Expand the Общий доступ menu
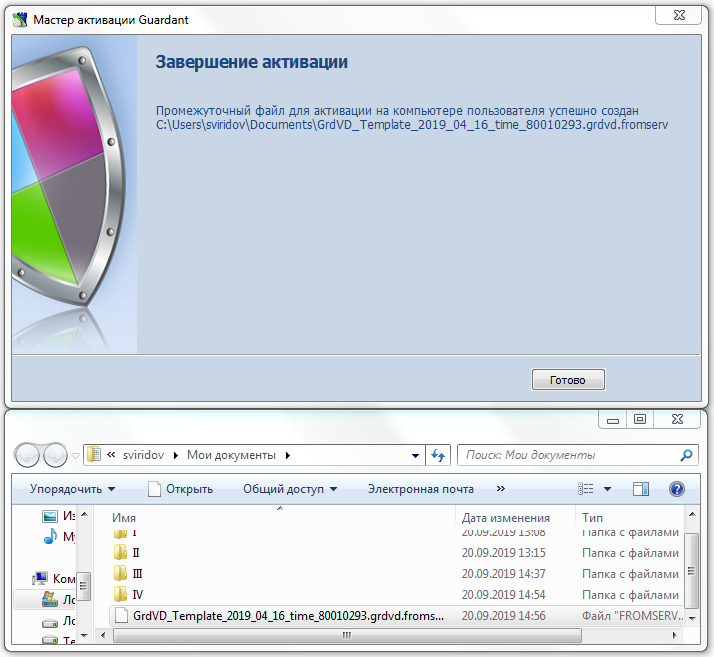Viewport: 714px width, 657px height. (x=290, y=489)
